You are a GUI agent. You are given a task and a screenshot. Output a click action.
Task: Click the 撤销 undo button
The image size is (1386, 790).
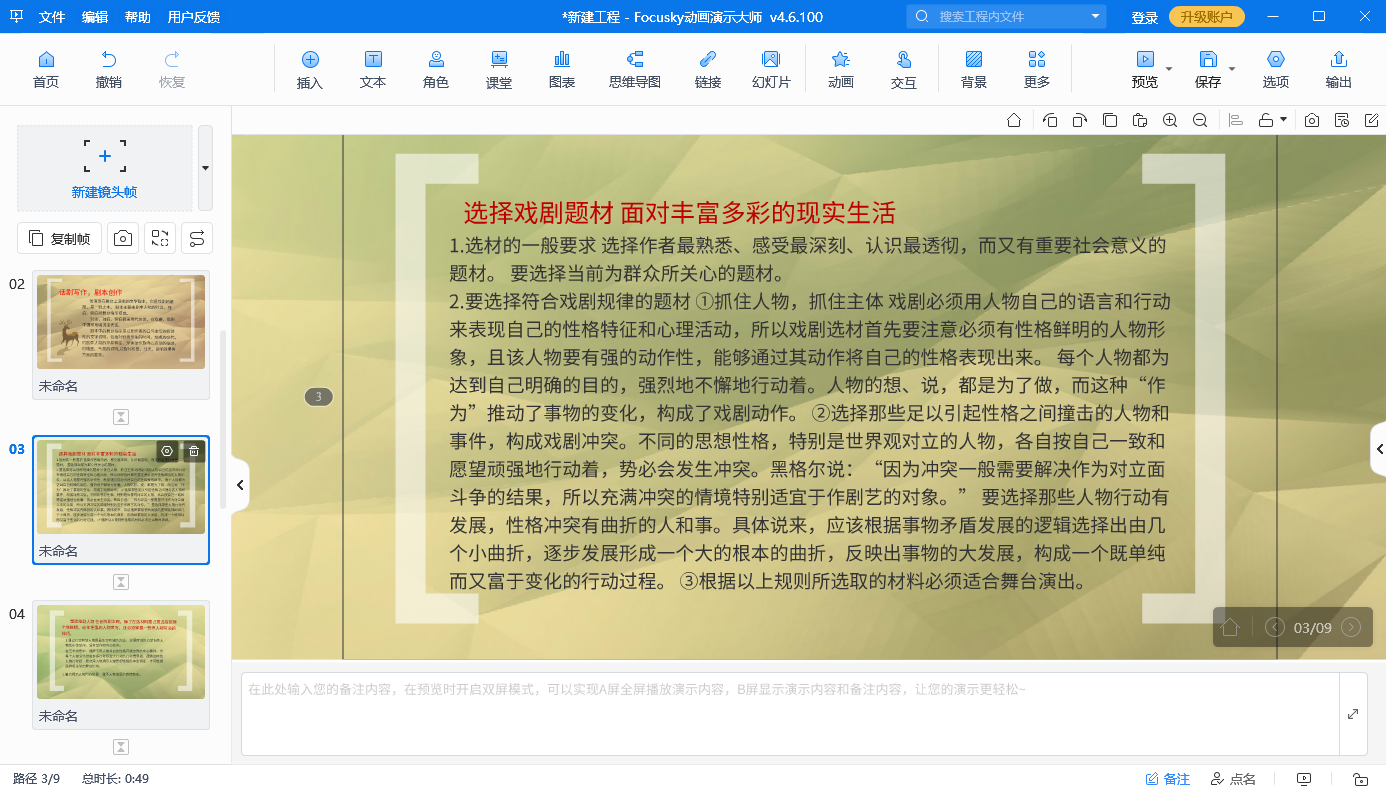click(109, 69)
